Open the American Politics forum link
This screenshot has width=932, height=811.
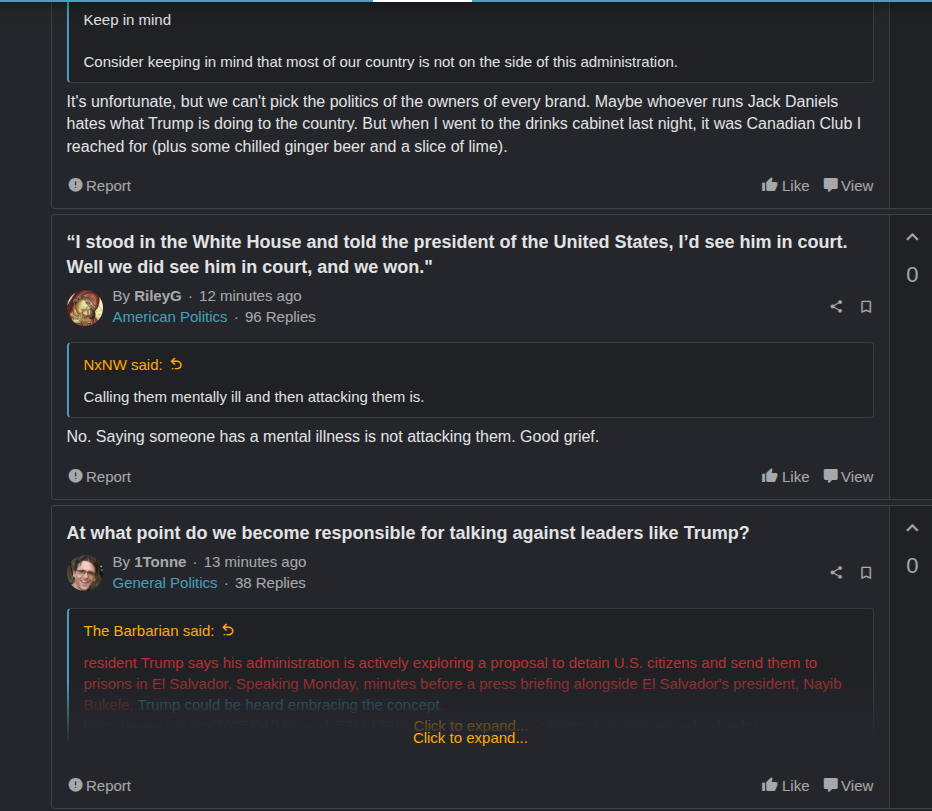170,317
